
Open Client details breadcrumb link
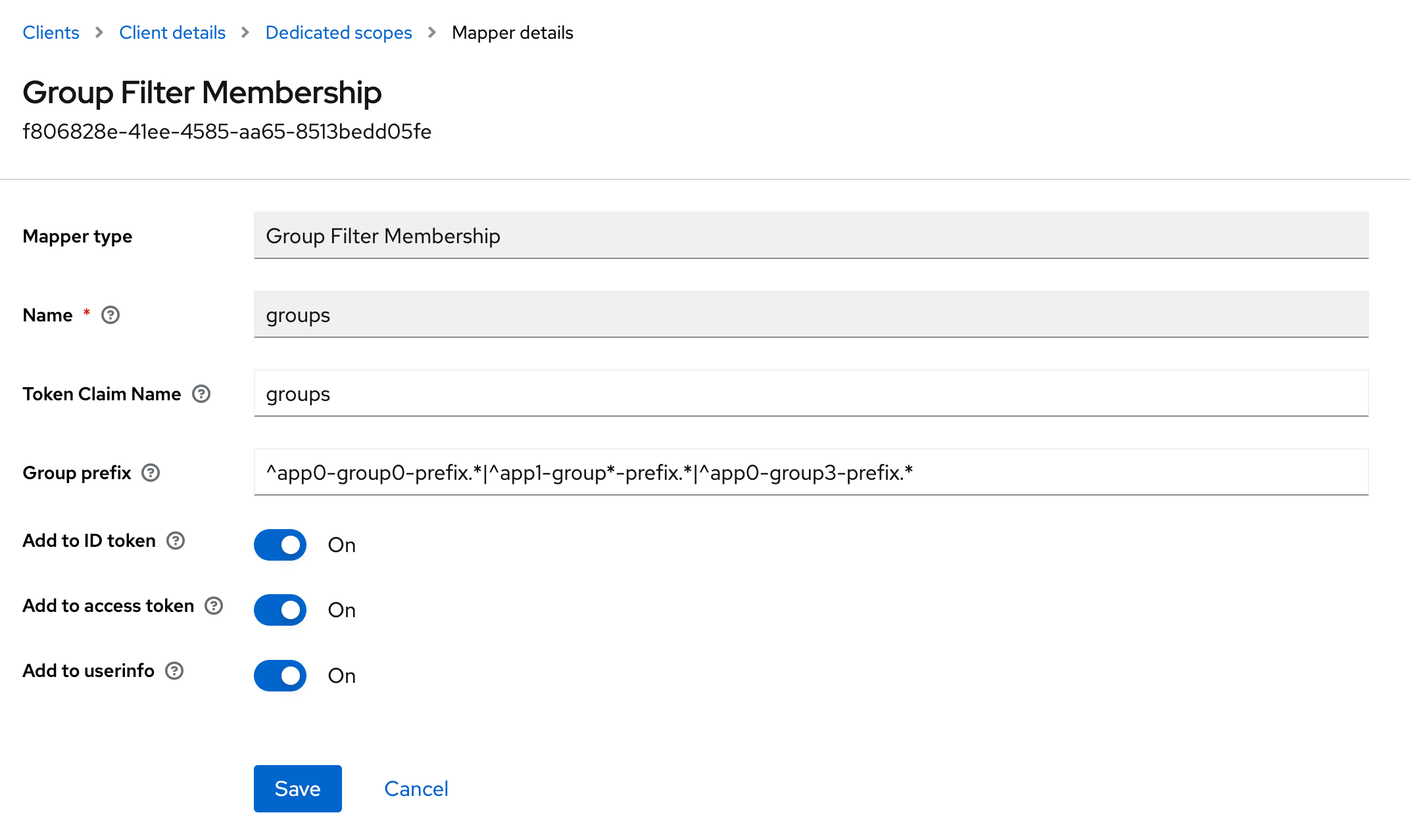click(172, 33)
